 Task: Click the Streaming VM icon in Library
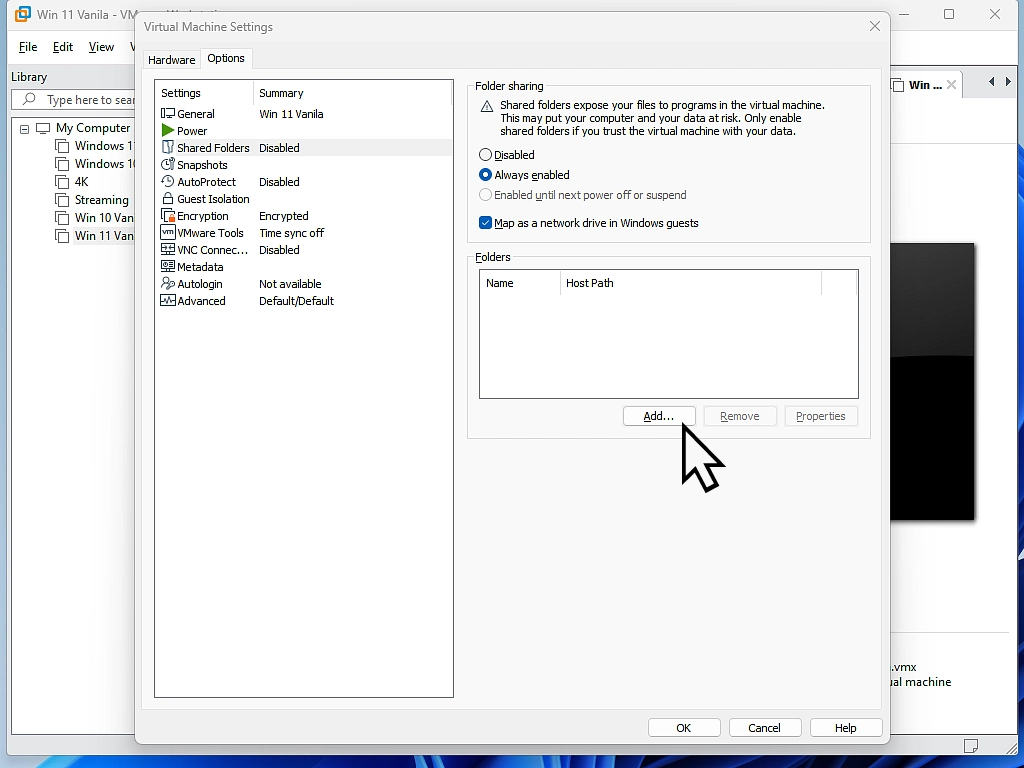tap(62, 200)
